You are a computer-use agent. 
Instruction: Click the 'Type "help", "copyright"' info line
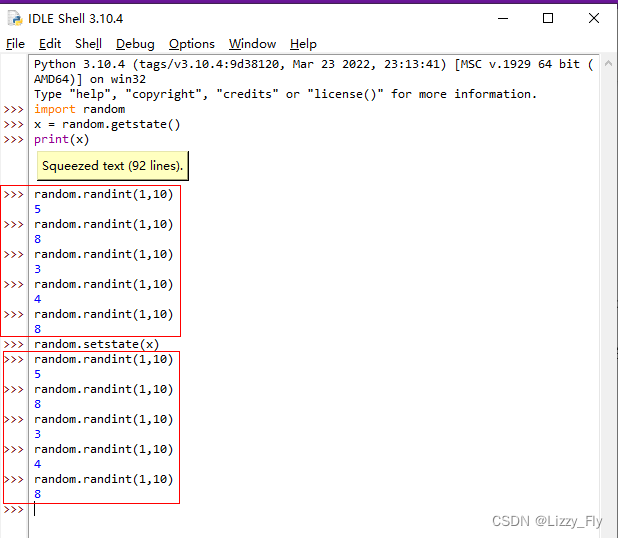[x=285, y=95]
